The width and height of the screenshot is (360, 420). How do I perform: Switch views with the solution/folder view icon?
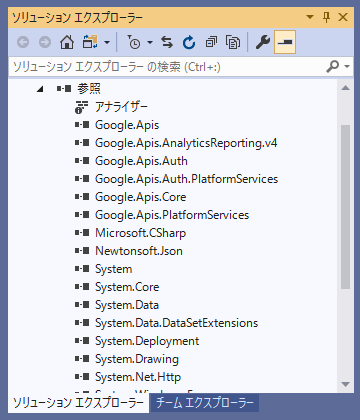coord(90,42)
